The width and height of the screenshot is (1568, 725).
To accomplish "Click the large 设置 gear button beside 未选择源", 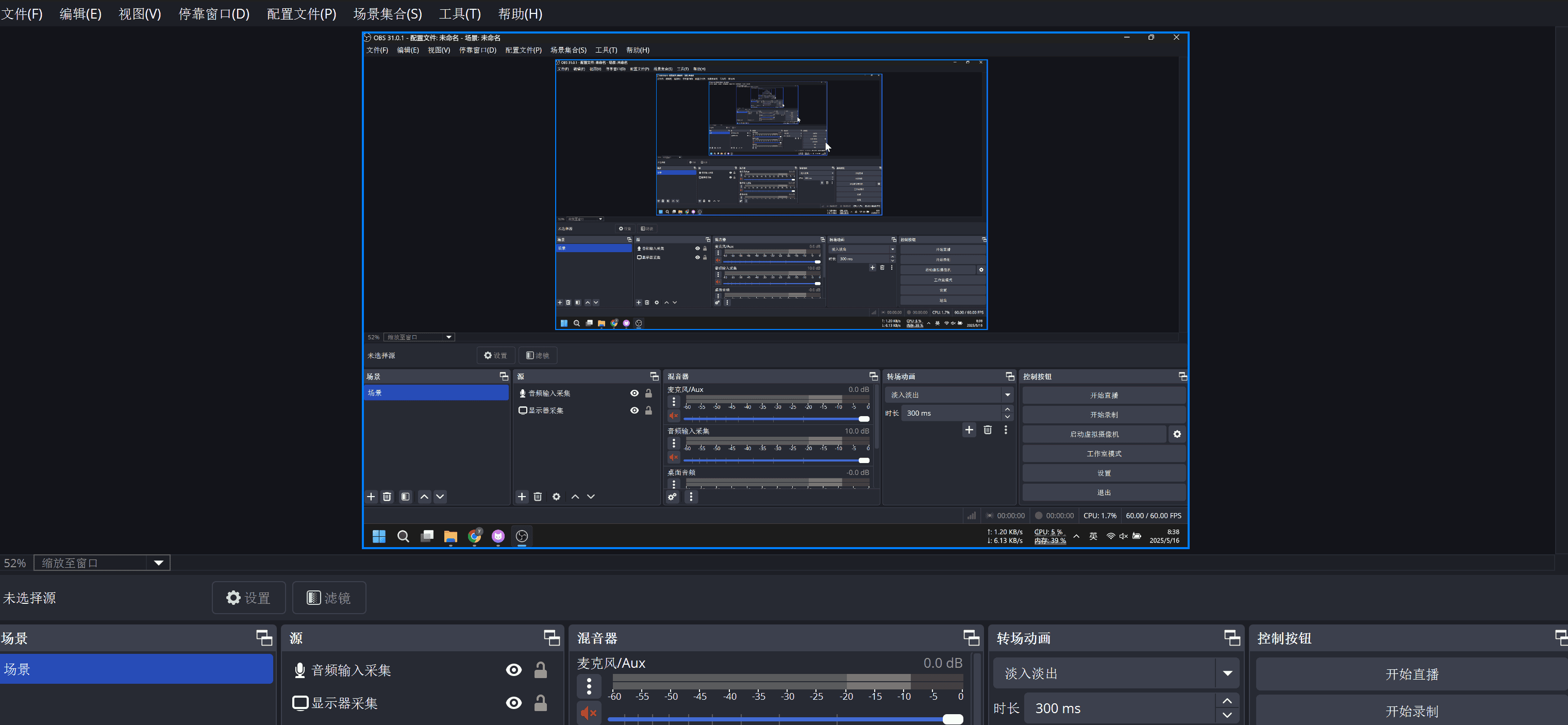I will (248, 598).
